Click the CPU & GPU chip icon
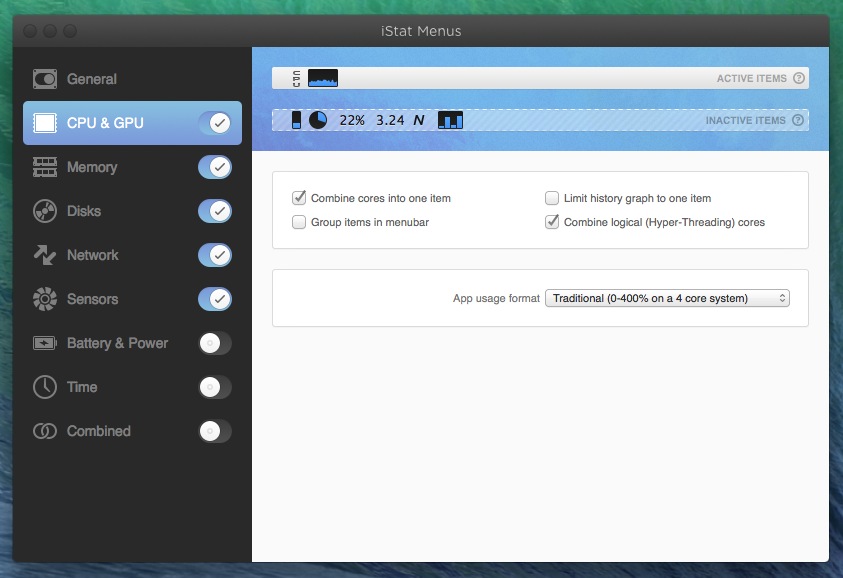 coord(45,123)
